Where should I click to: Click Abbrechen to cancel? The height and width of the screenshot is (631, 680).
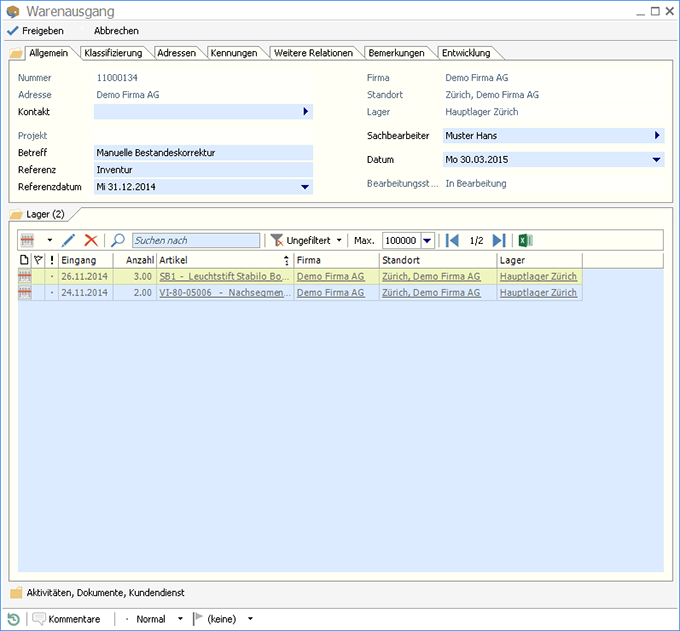pos(116,31)
